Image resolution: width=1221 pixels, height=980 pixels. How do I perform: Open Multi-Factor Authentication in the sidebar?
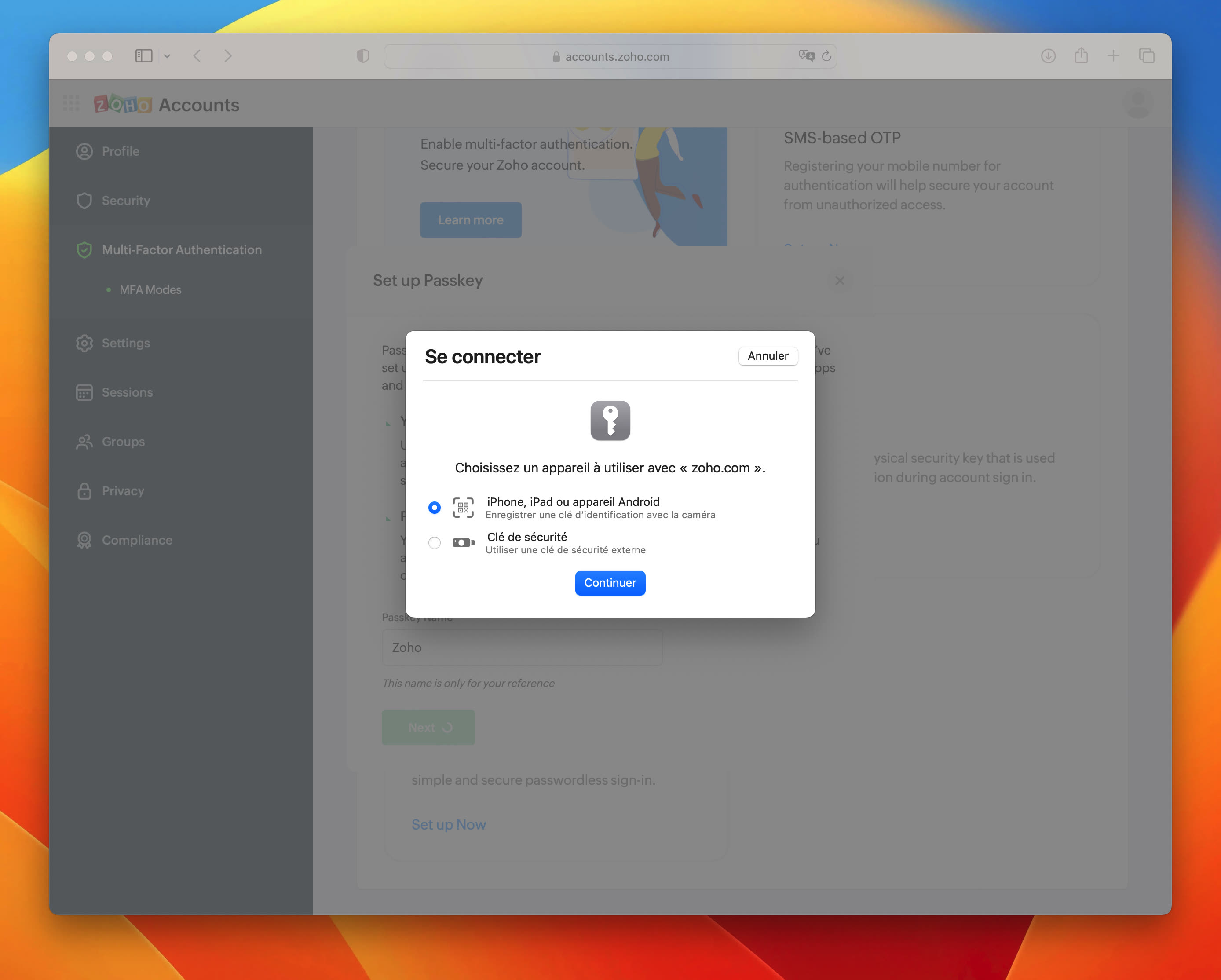pyautogui.click(x=181, y=250)
